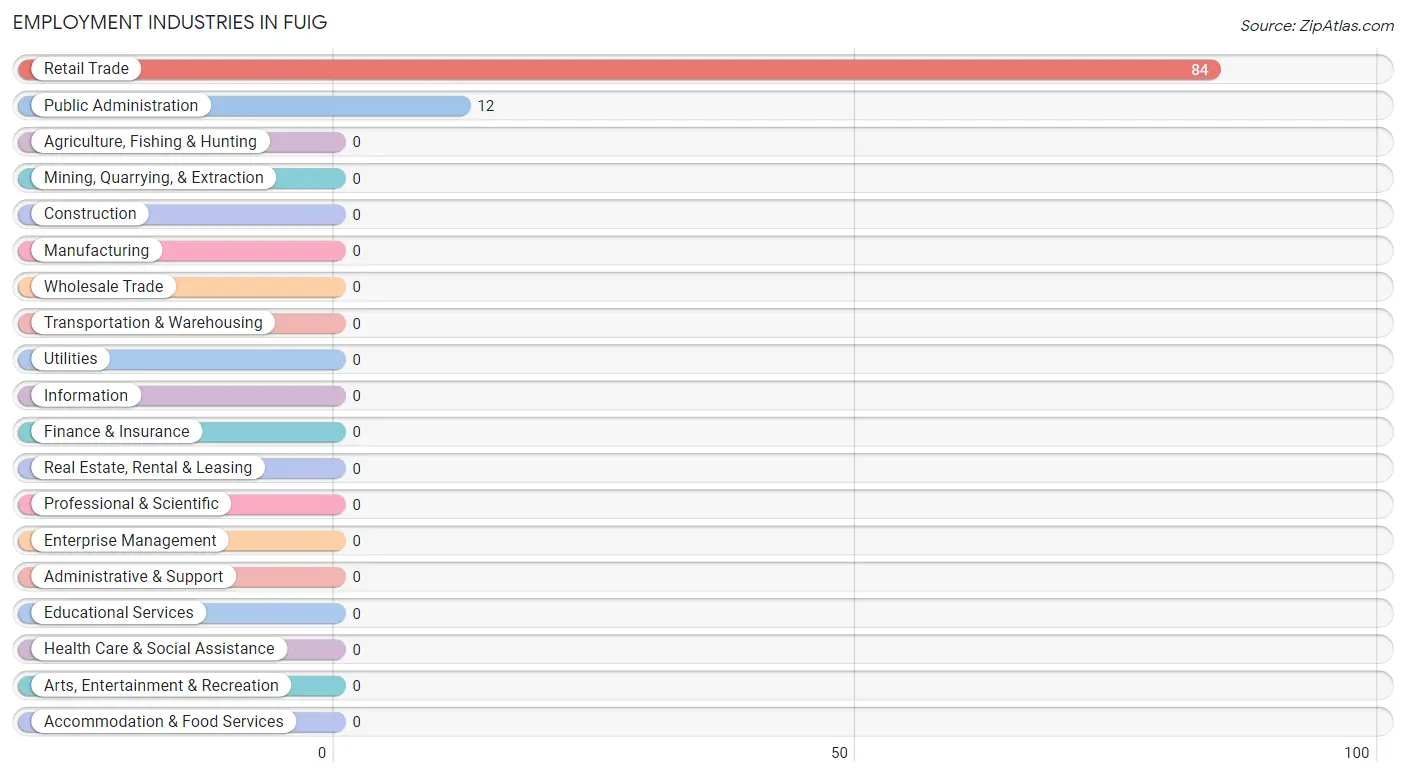Click the Source: ZipAtlas.com text

[1317, 26]
